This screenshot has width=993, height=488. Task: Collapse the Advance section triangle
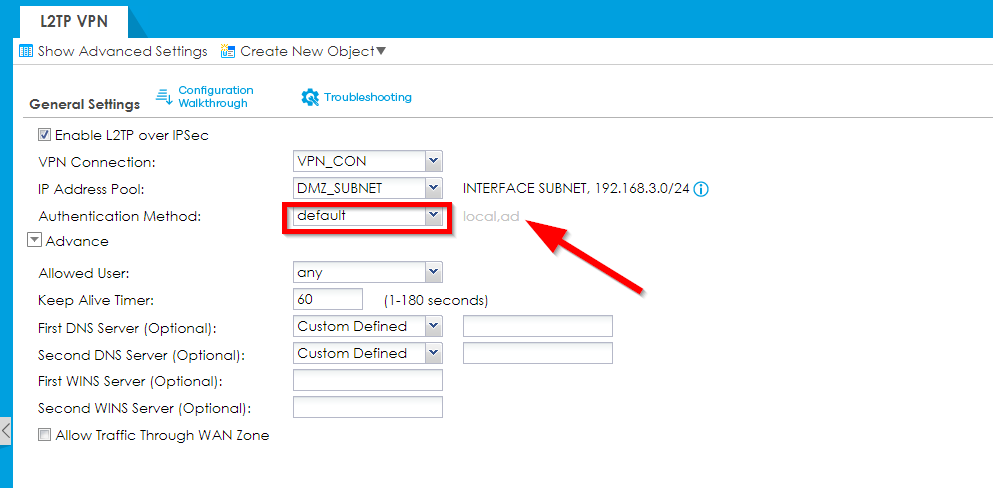coord(34,241)
